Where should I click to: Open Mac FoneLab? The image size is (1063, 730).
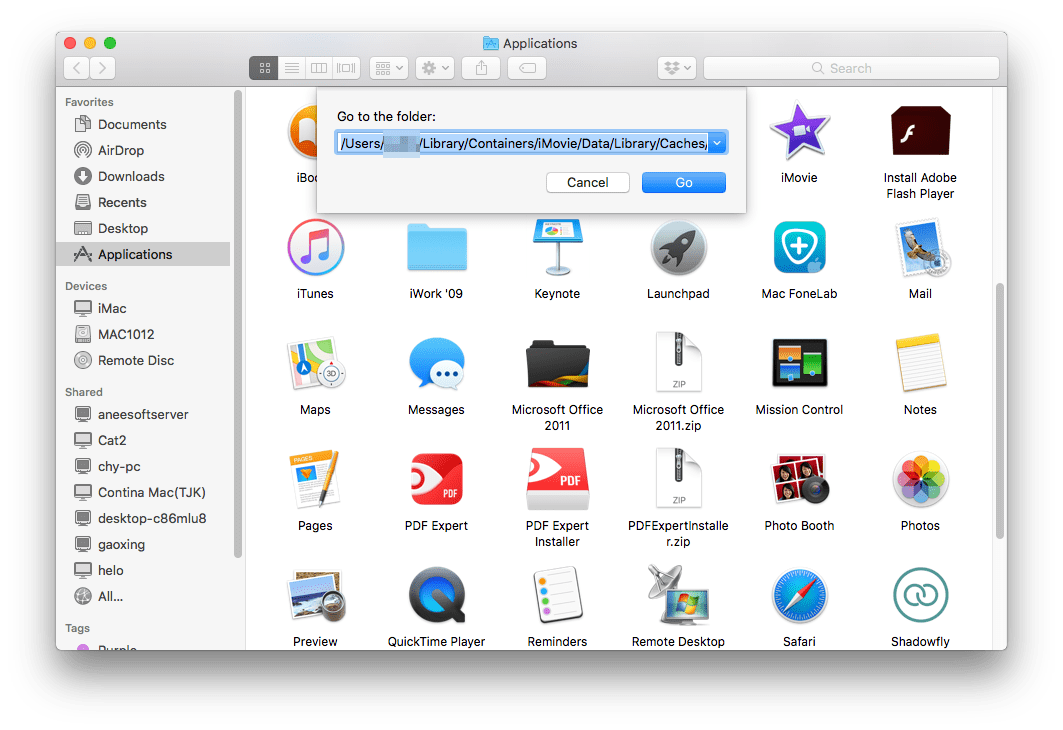799,247
